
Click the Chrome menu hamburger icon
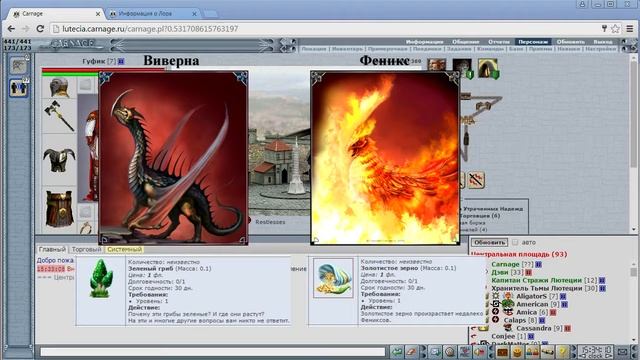pos(630,29)
